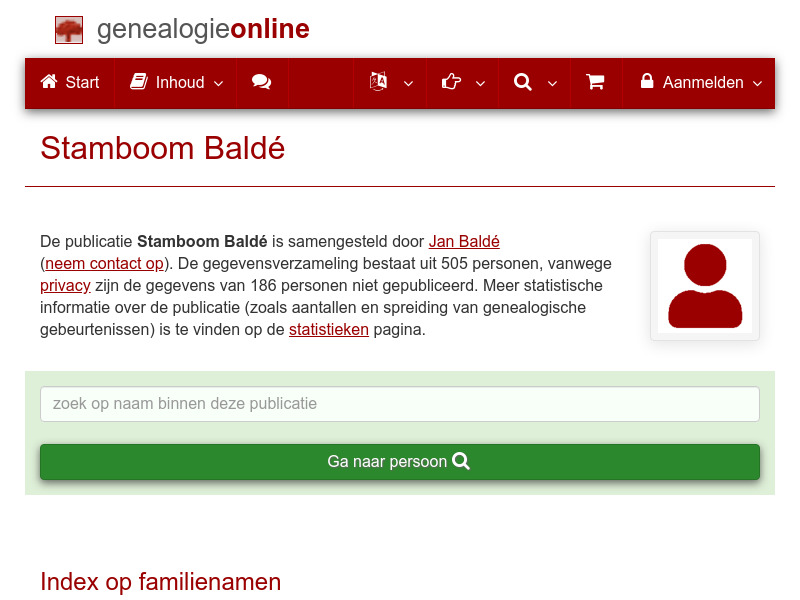Image resolution: width=800 pixels, height=600 pixels.
Task: Click the thumbs-up recommendation icon
Action: (451, 83)
